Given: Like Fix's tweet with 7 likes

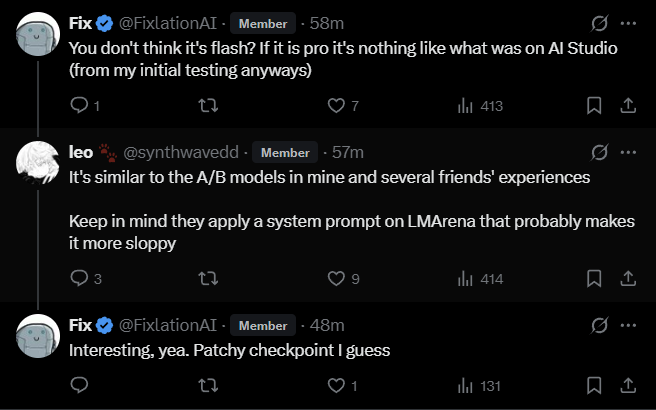Looking at the screenshot, I should pos(337,105).
